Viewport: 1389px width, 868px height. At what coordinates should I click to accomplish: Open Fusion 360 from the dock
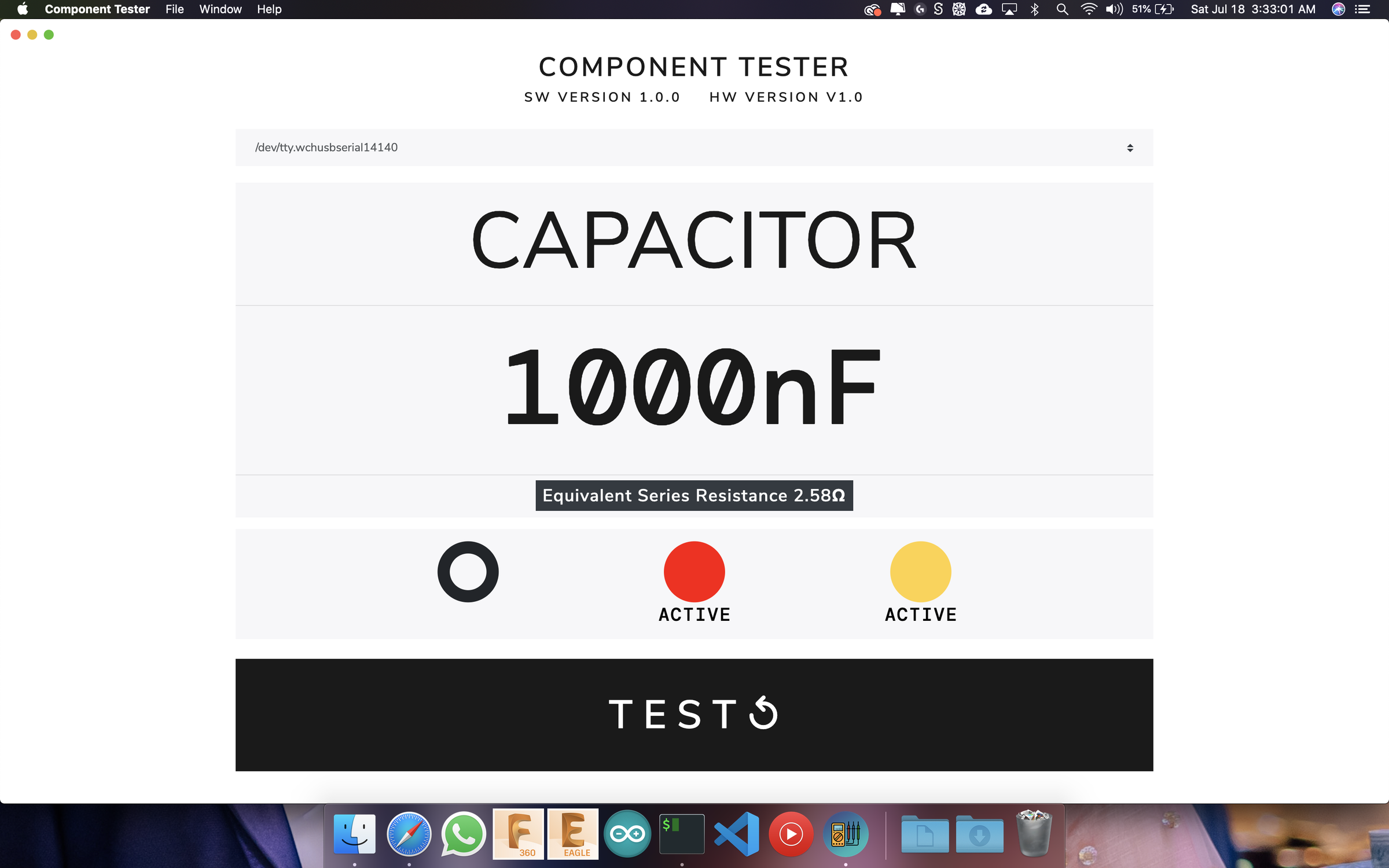click(x=519, y=833)
